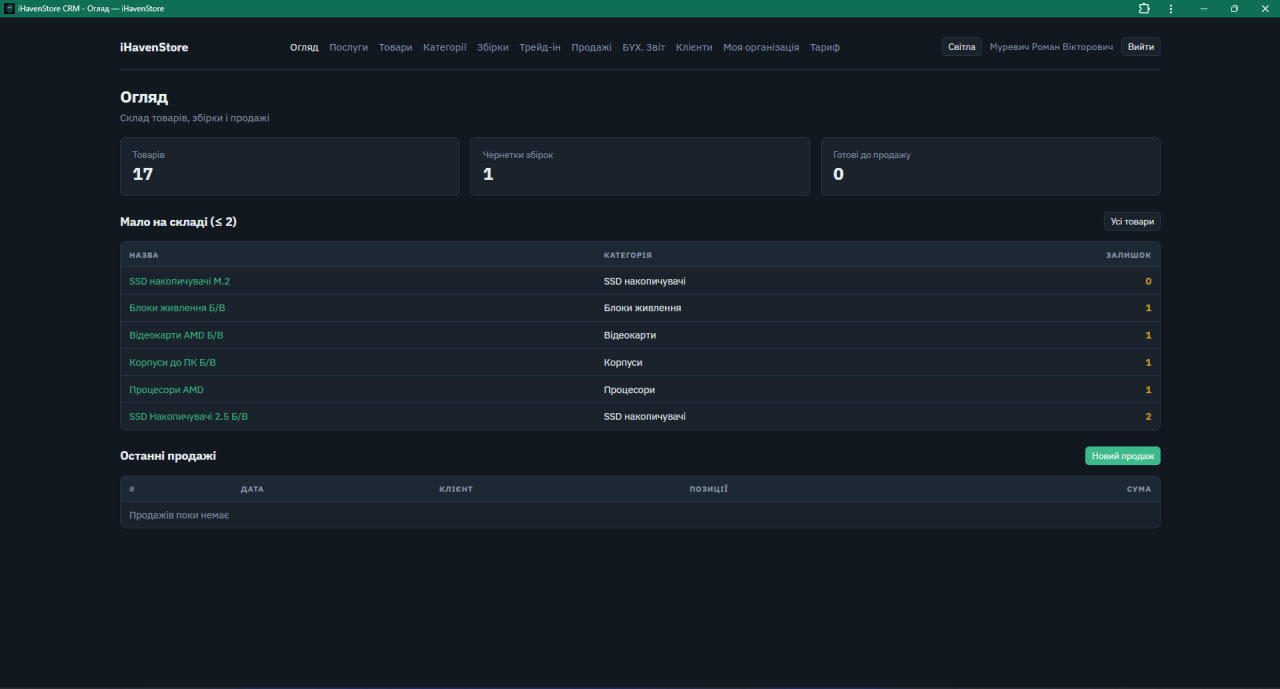
Task: Click the iHavenStore app icon in title bar
Action: point(9,8)
